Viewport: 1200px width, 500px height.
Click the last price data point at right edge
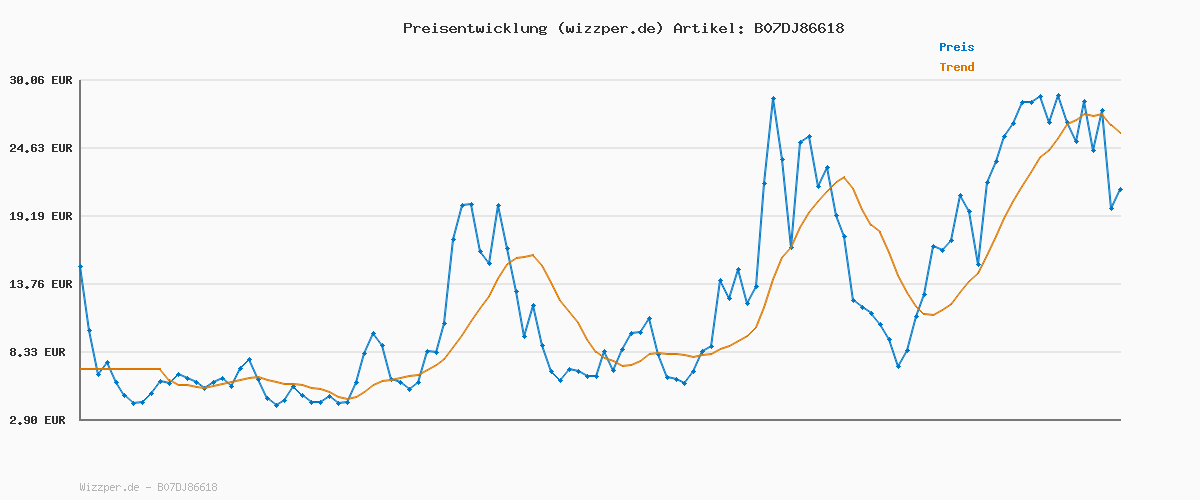click(1120, 189)
